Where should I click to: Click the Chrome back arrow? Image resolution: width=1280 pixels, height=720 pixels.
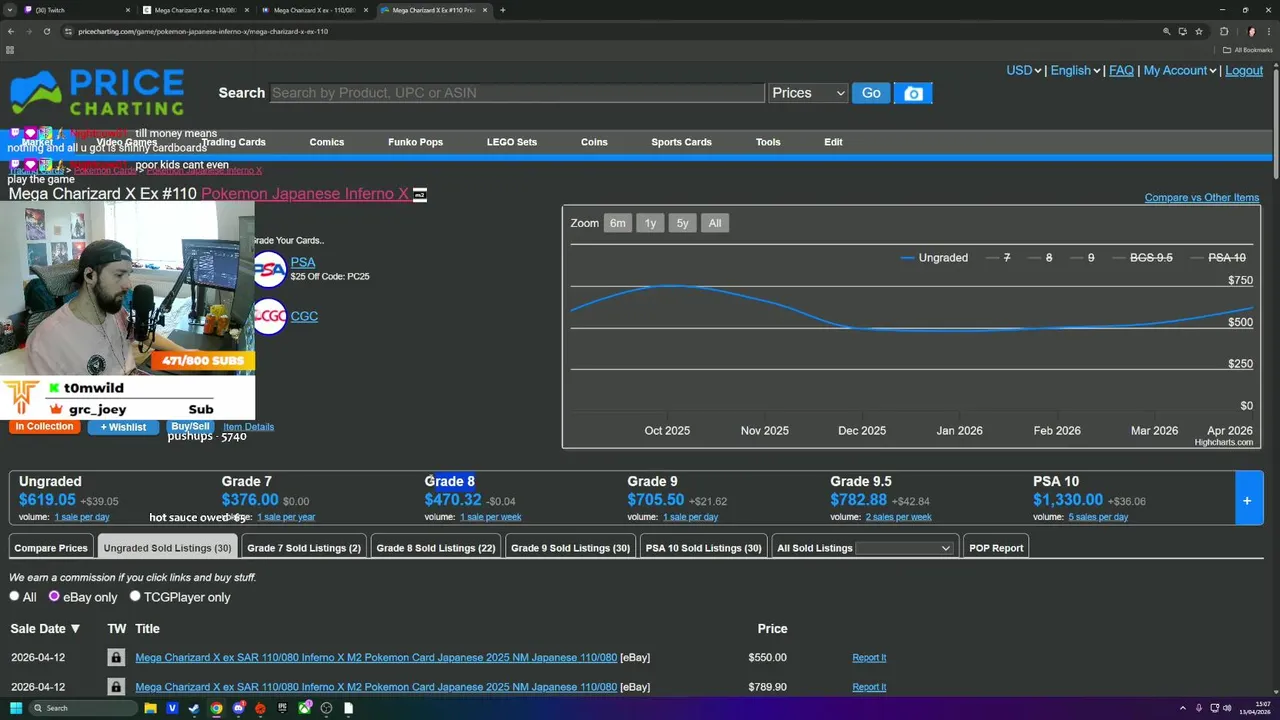coord(11,31)
